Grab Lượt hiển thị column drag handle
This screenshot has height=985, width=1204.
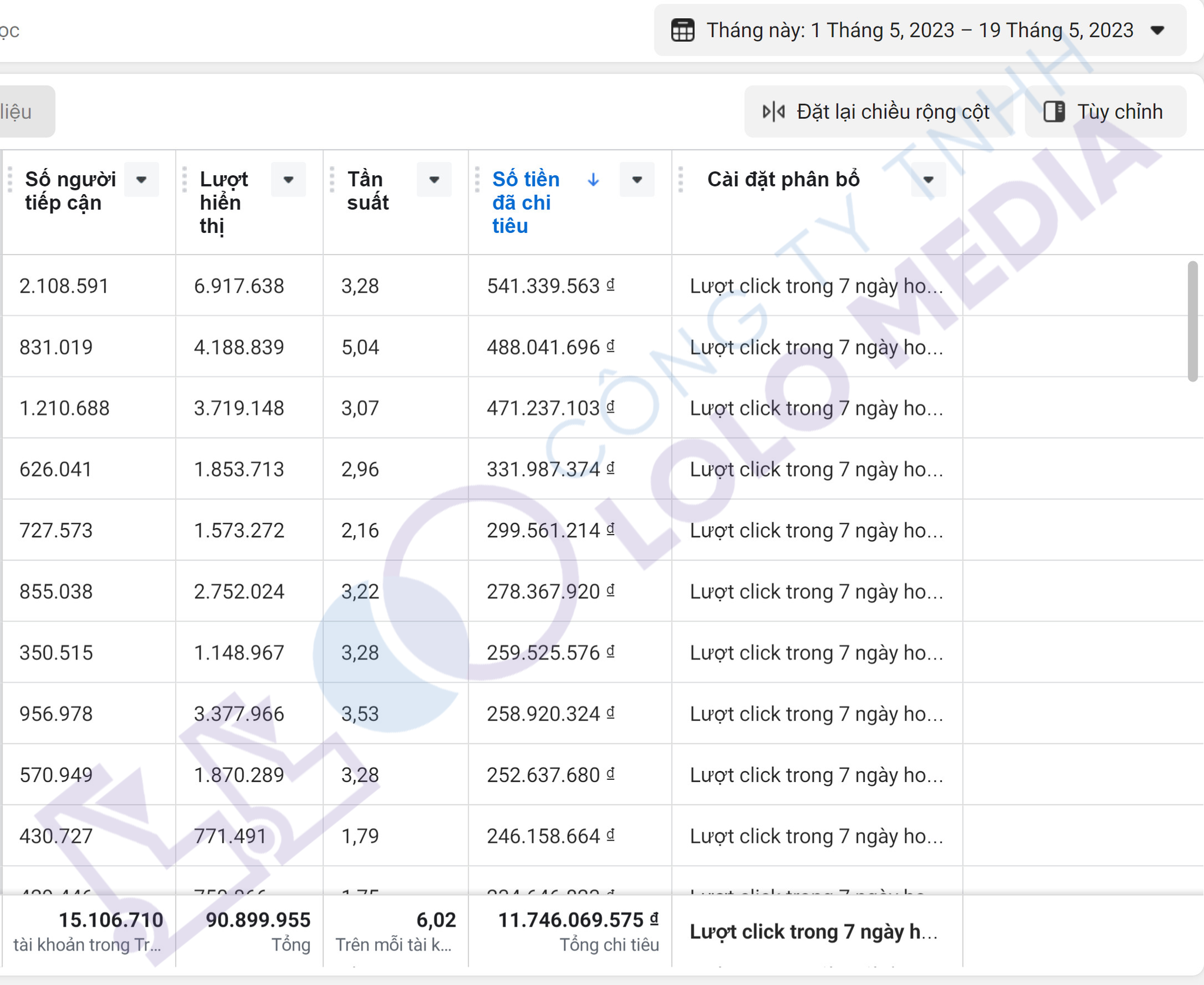[185, 179]
